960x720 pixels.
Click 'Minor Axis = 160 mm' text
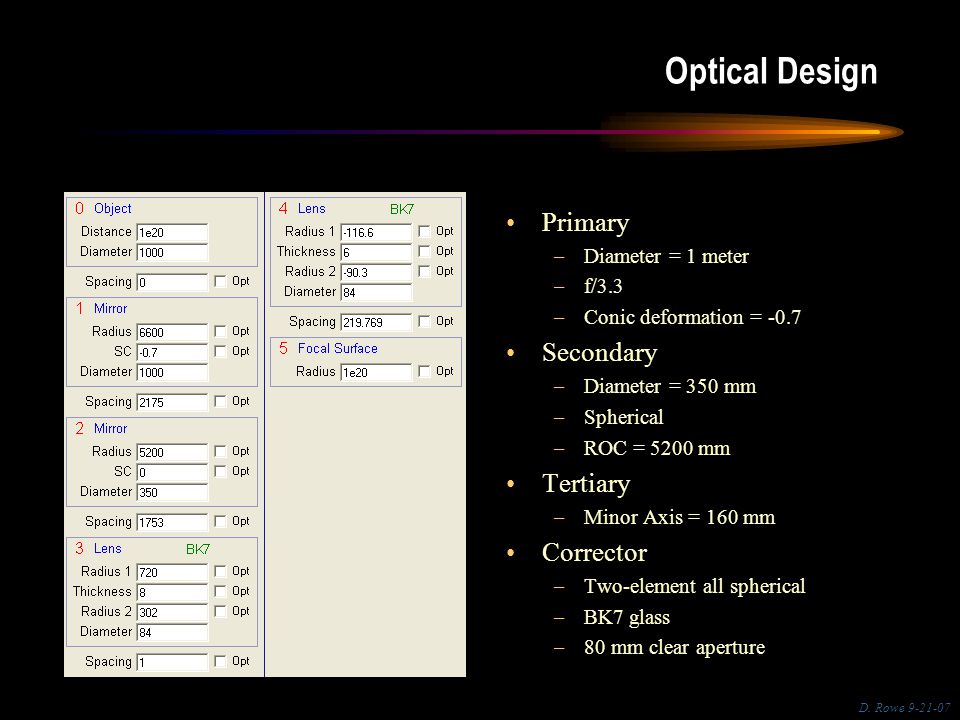[x=680, y=517]
